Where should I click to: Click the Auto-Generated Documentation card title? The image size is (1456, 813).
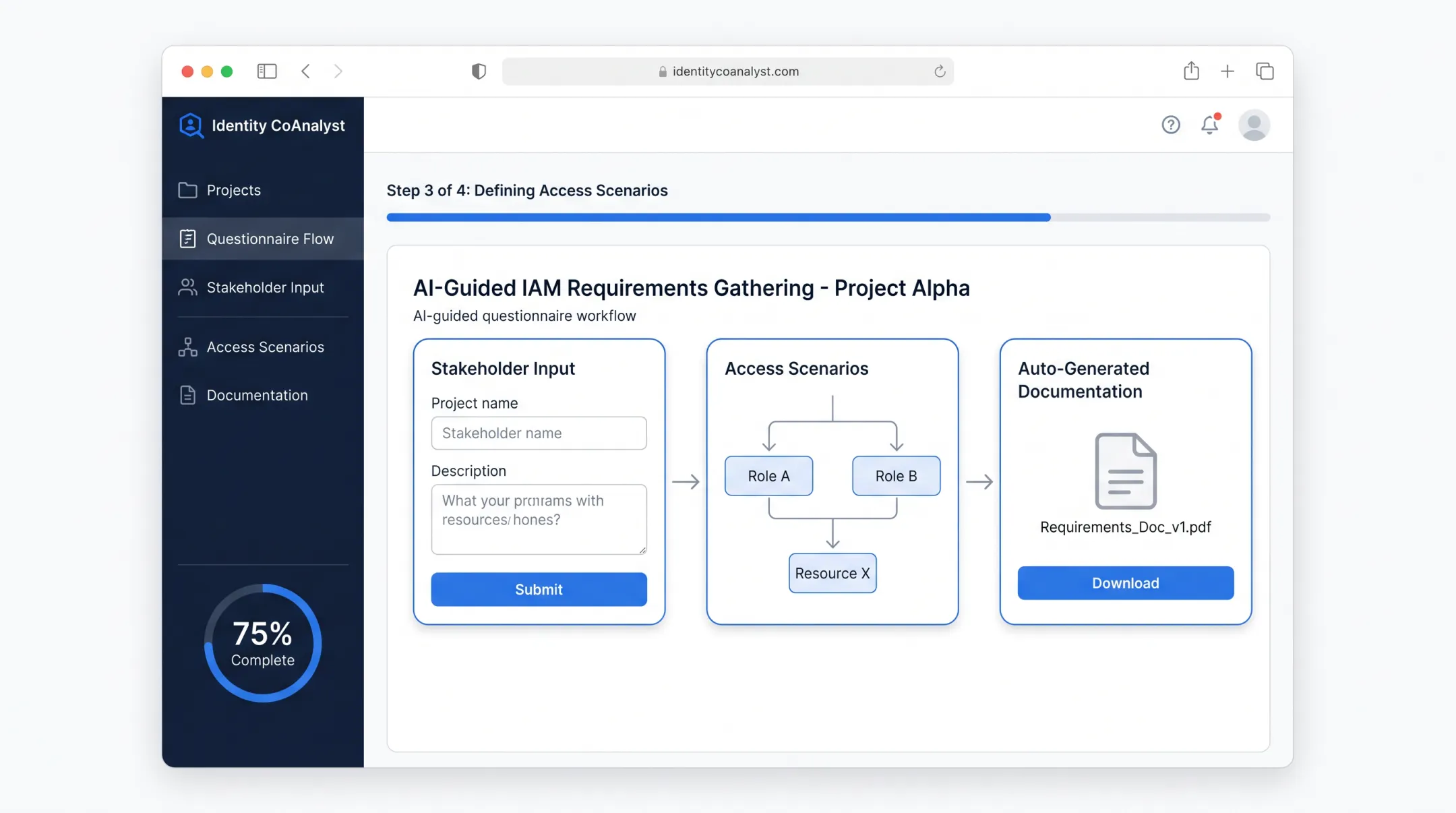pos(1083,380)
